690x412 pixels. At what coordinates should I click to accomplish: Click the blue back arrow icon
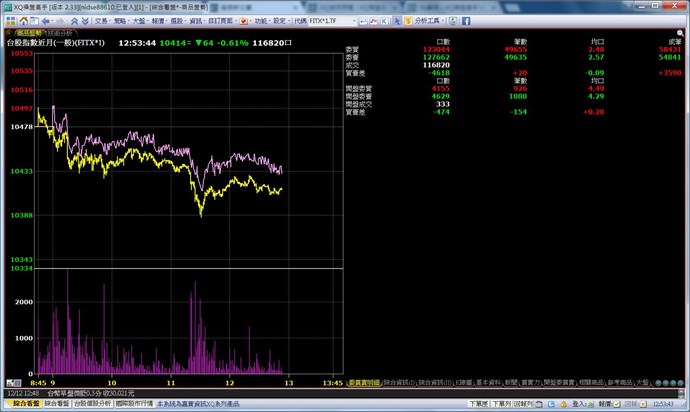[45, 21]
